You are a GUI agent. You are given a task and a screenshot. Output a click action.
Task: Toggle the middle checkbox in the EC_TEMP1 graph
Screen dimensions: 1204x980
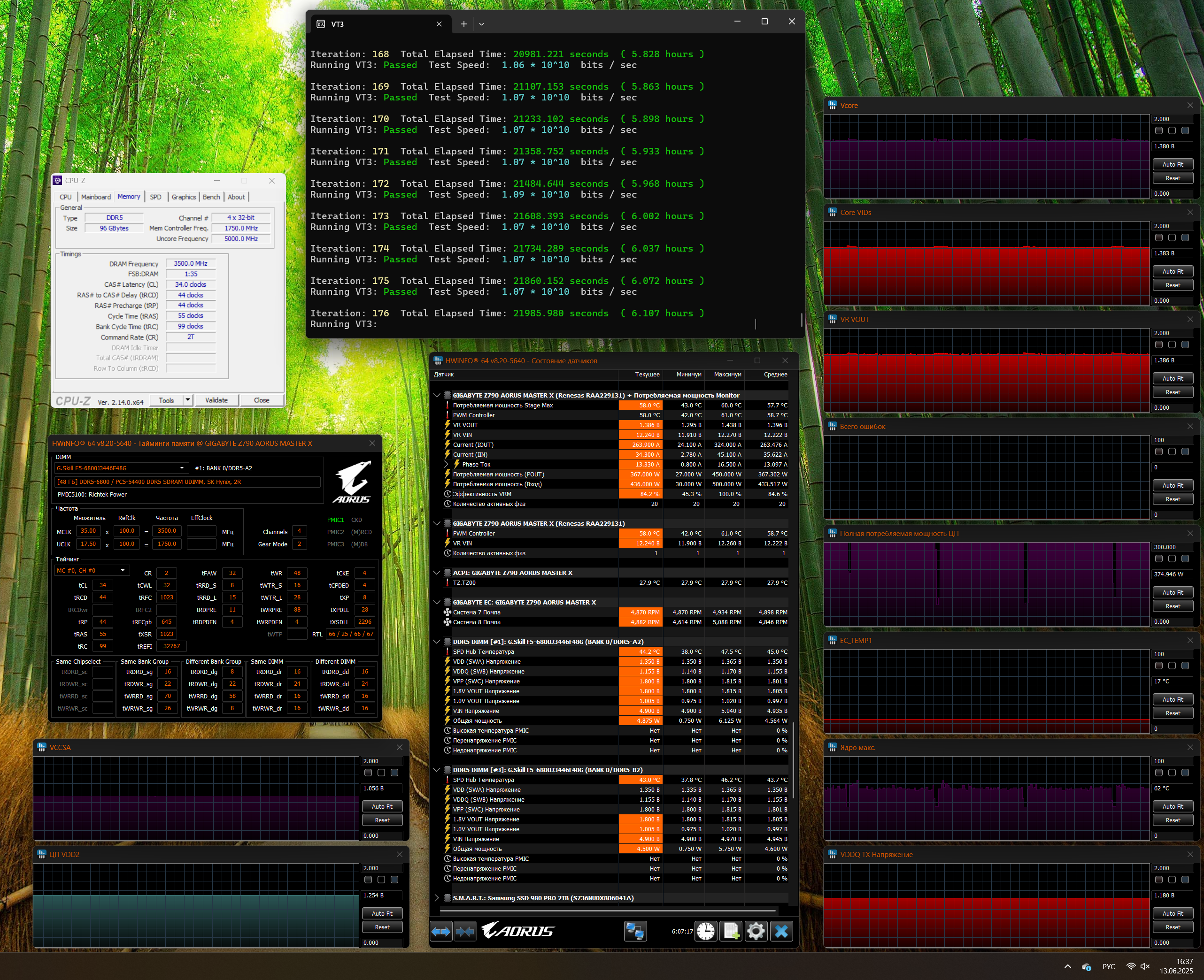[1172, 666]
